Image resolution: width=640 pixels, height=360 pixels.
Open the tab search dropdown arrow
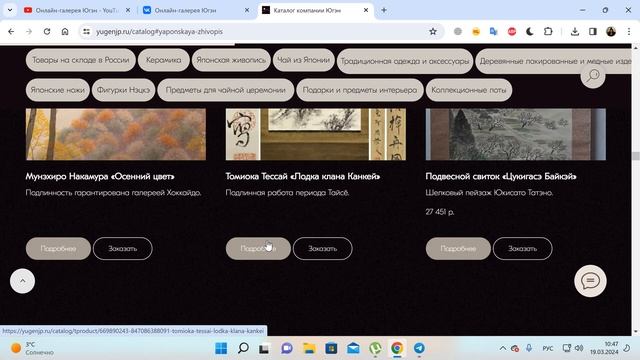10,10
